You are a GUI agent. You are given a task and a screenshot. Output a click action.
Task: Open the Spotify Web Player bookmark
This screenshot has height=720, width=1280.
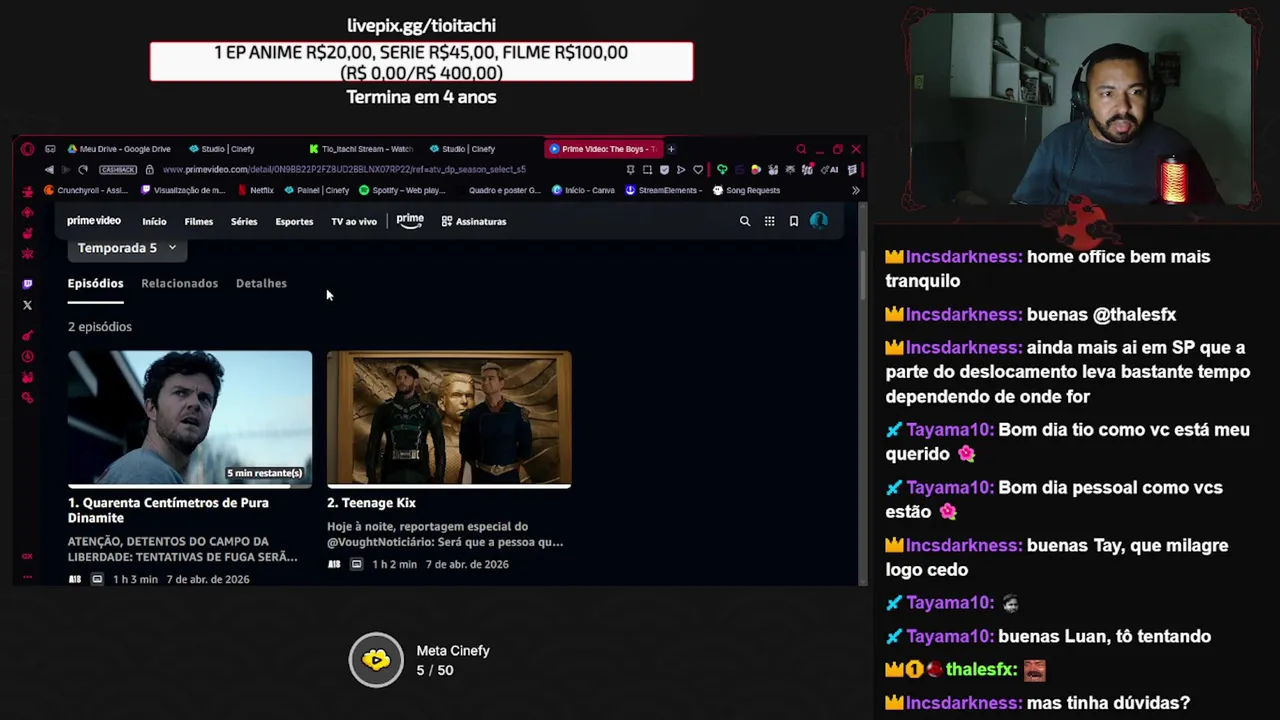(402, 190)
